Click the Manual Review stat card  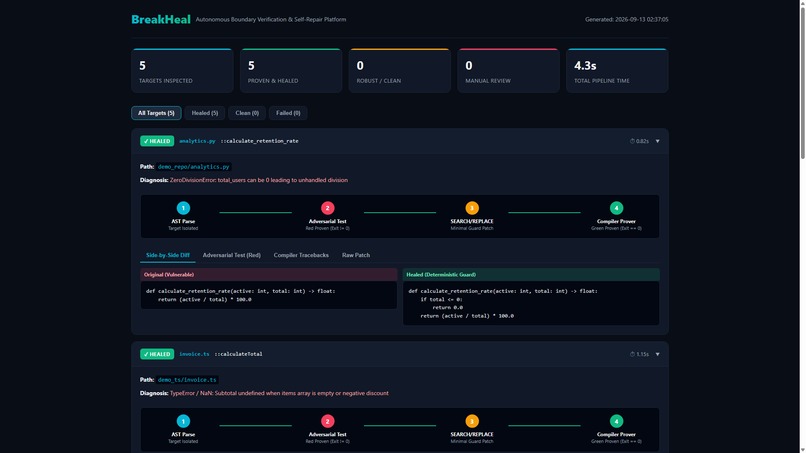tap(508, 70)
